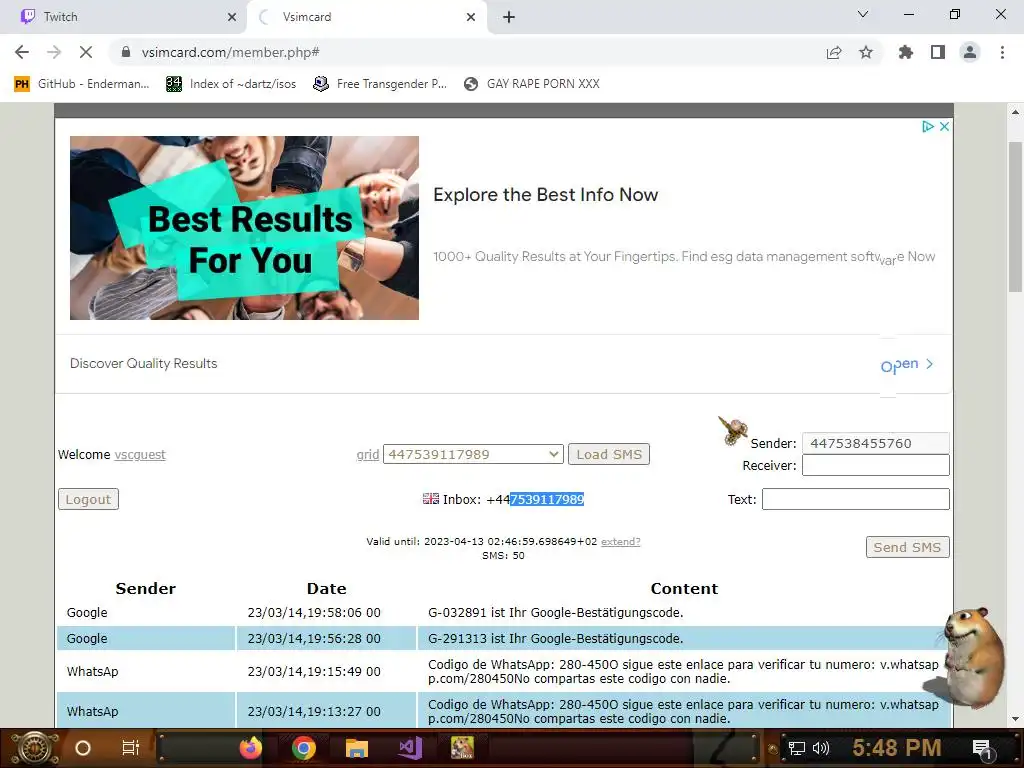Viewport: 1024px width, 768px height.
Task: Open the Chrome profile avatar
Action: 970,52
